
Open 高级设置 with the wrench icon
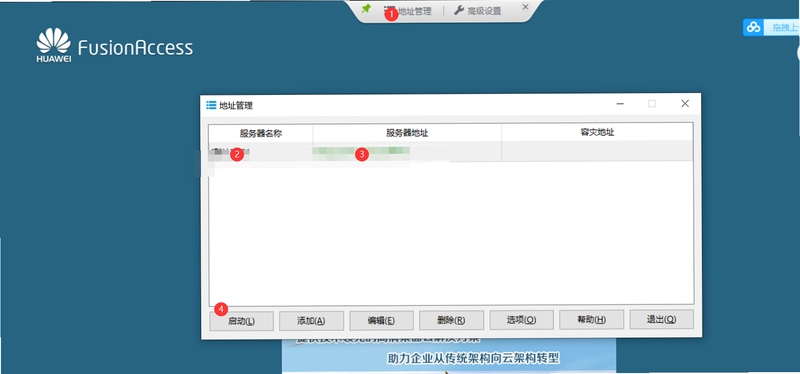(478, 11)
